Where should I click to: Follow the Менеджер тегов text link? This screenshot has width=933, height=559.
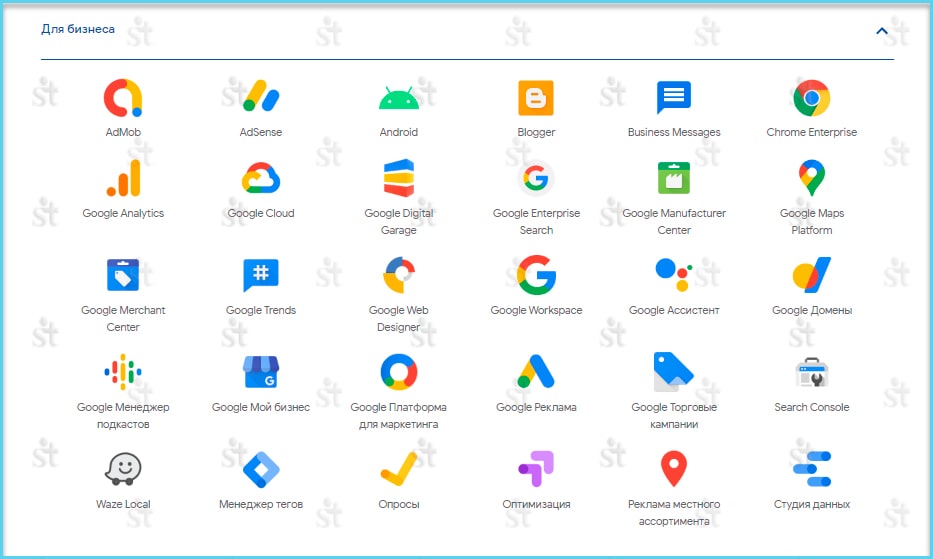[x=261, y=504]
